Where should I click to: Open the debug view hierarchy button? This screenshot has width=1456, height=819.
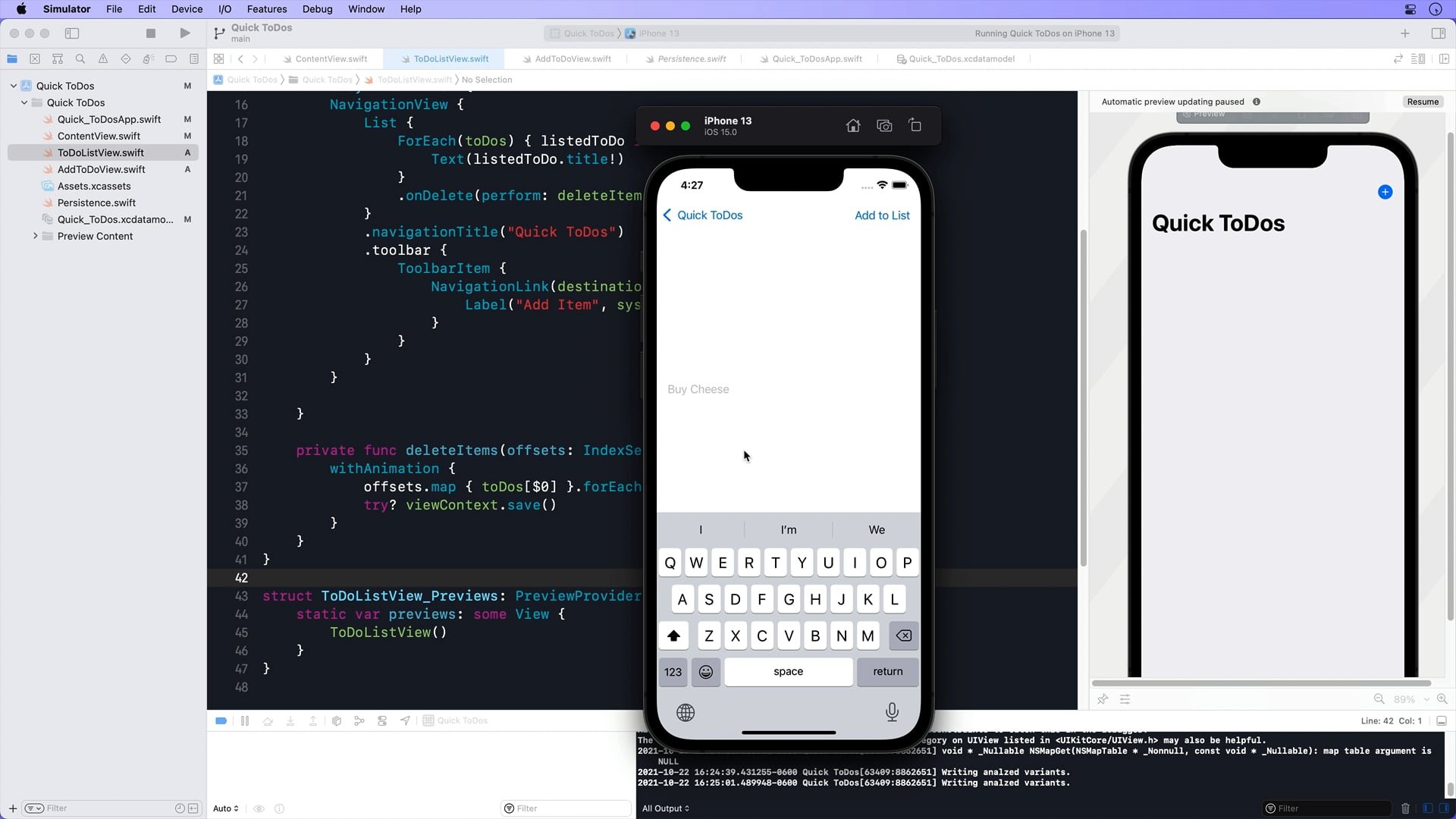point(337,721)
